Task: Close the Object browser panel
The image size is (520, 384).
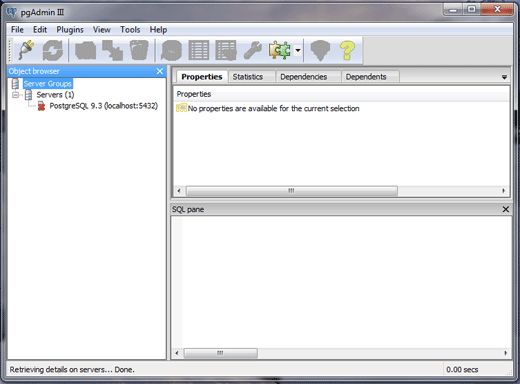Action: click(160, 71)
